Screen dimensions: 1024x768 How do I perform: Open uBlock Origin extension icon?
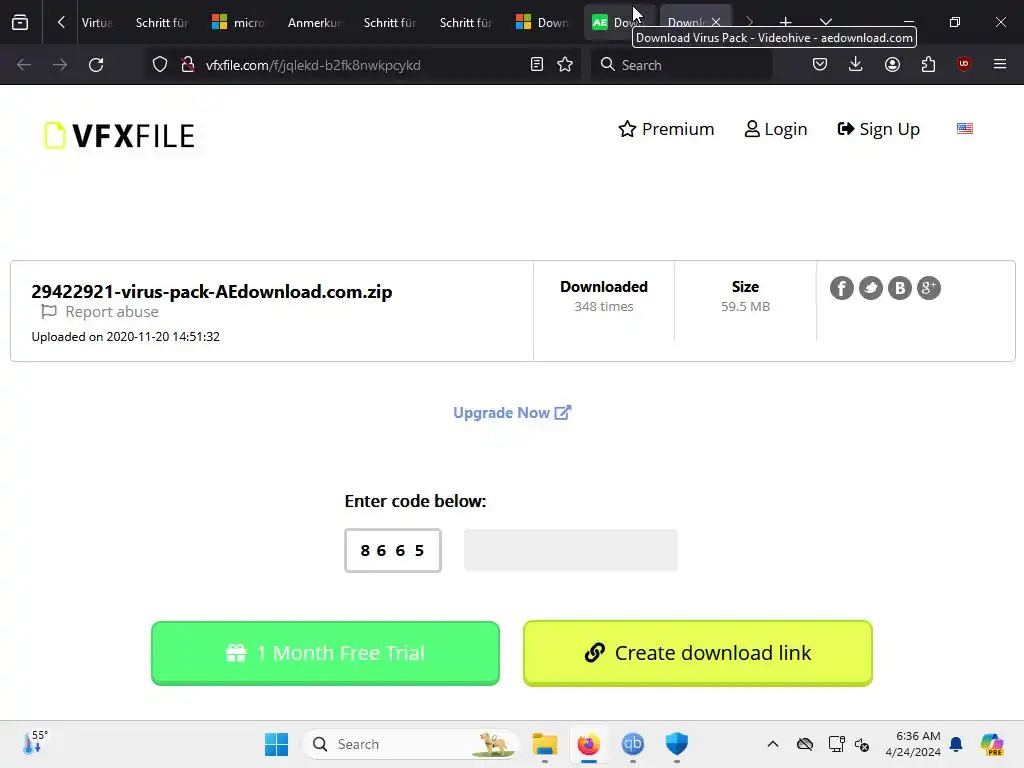pos(964,64)
